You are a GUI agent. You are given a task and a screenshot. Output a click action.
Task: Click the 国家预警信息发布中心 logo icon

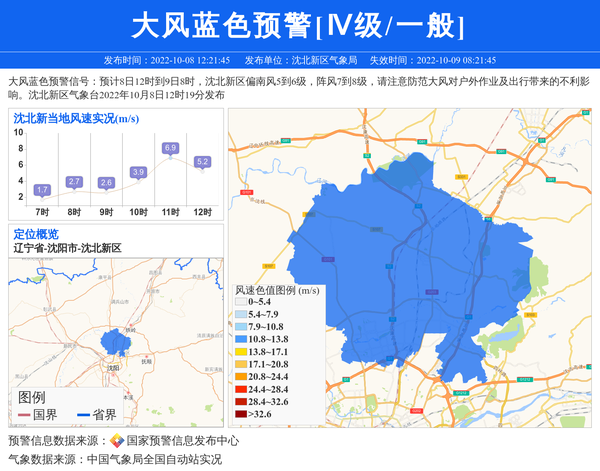[117, 440]
